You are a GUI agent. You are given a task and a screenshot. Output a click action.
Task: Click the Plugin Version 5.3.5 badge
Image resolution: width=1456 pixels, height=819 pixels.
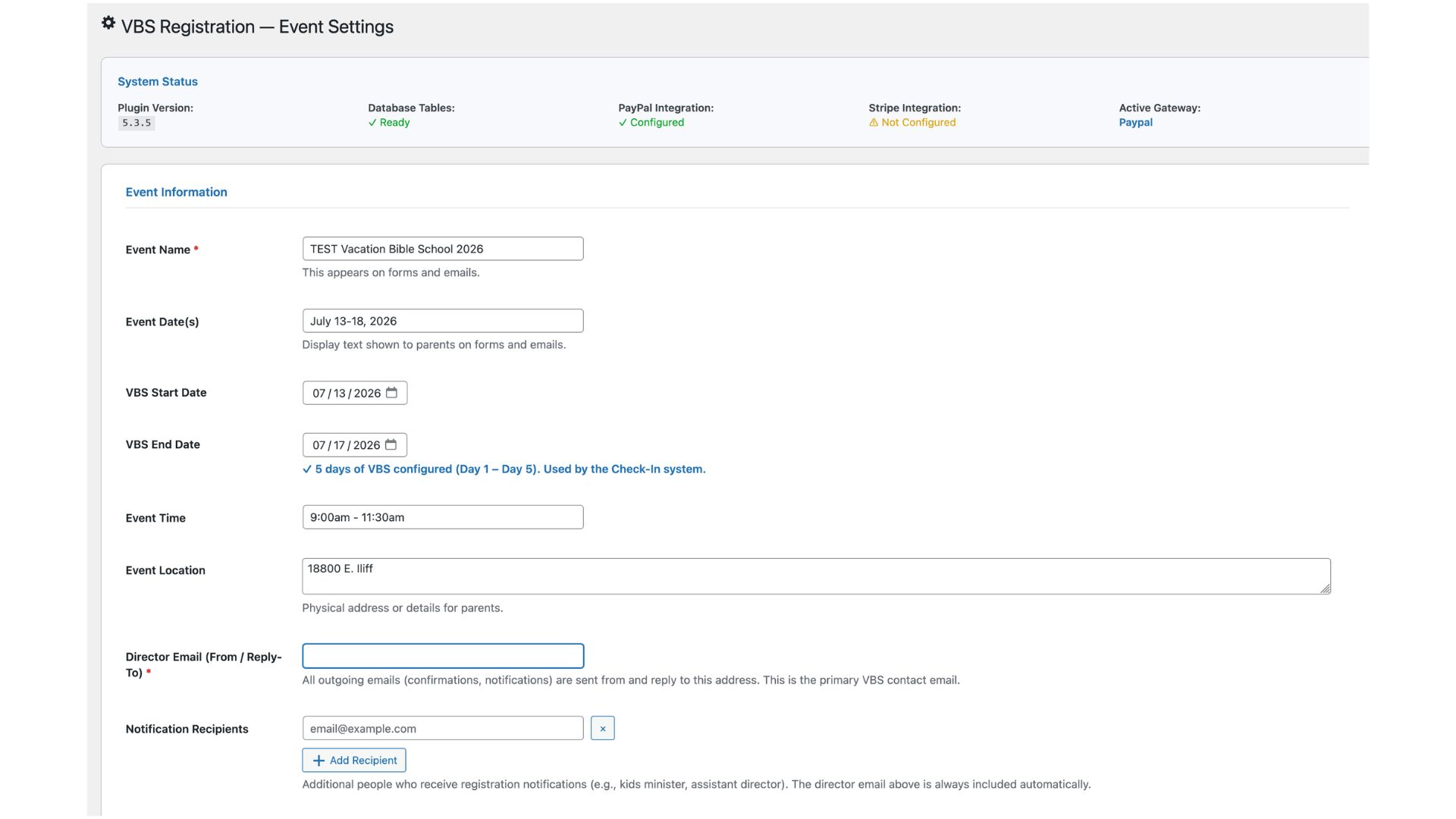tap(136, 123)
